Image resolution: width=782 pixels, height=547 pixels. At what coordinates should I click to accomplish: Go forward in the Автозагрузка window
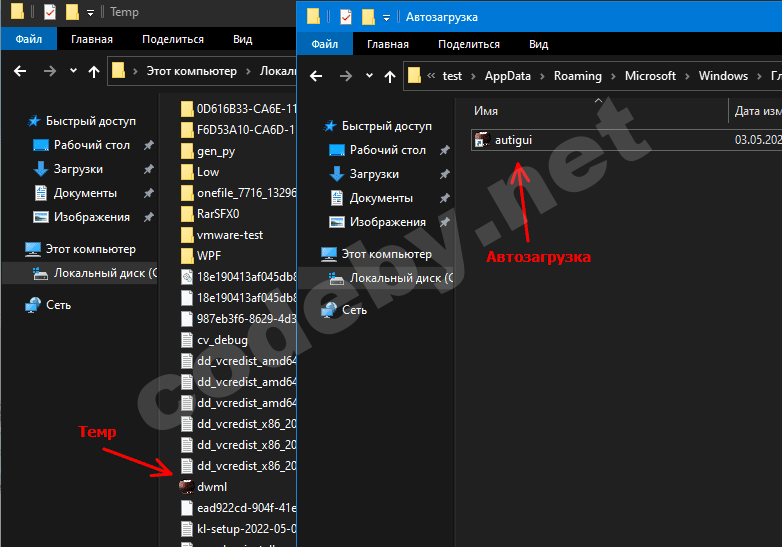click(346, 76)
